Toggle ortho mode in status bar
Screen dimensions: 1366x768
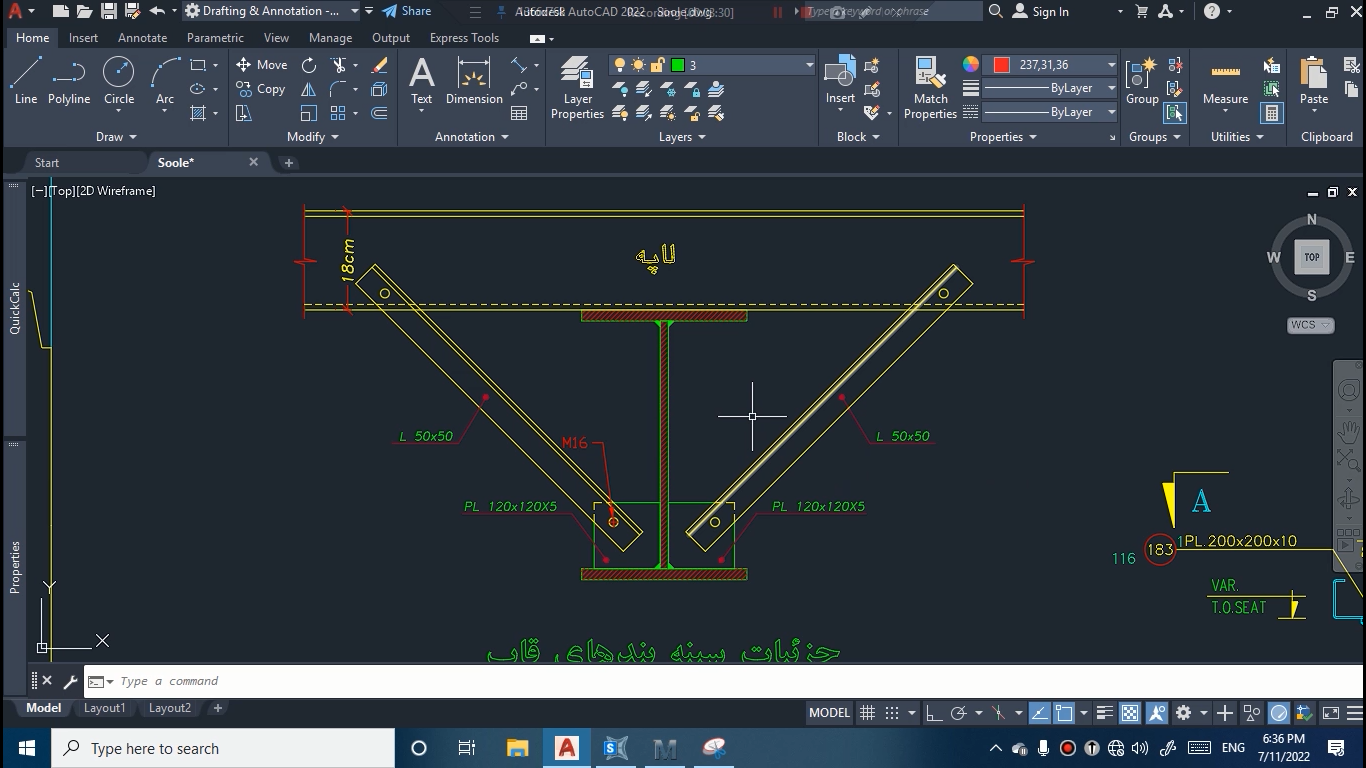click(x=934, y=713)
